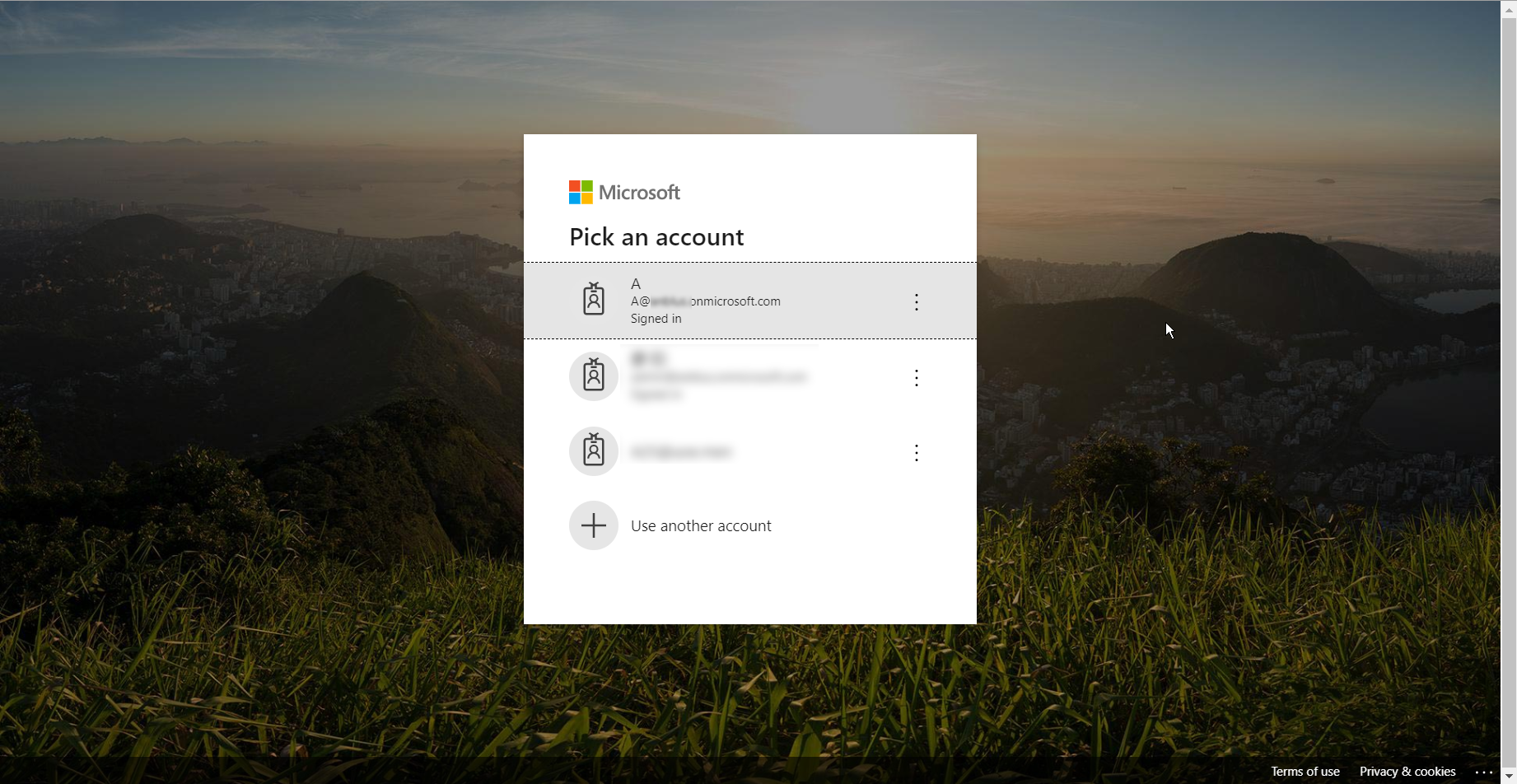This screenshot has height=784, width=1517.
Task: Choose the second account's blurred name
Action: click(x=647, y=359)
